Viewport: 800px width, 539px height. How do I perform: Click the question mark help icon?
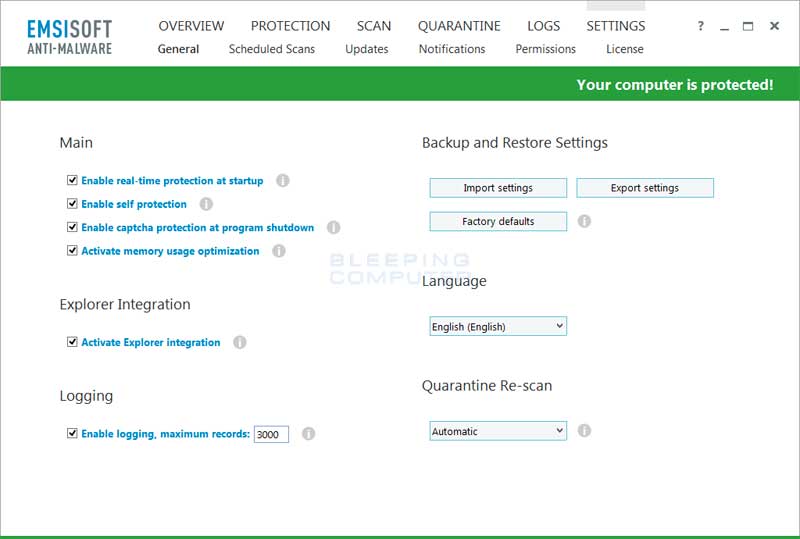(701, 26)
